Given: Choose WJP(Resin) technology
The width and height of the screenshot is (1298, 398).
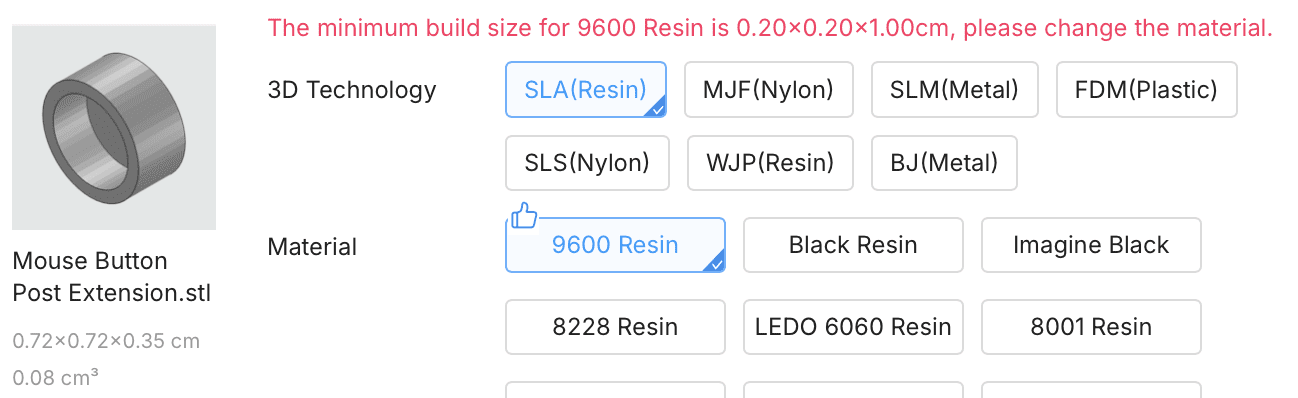Looking at the screenshot, I should [x=770, y=163].
